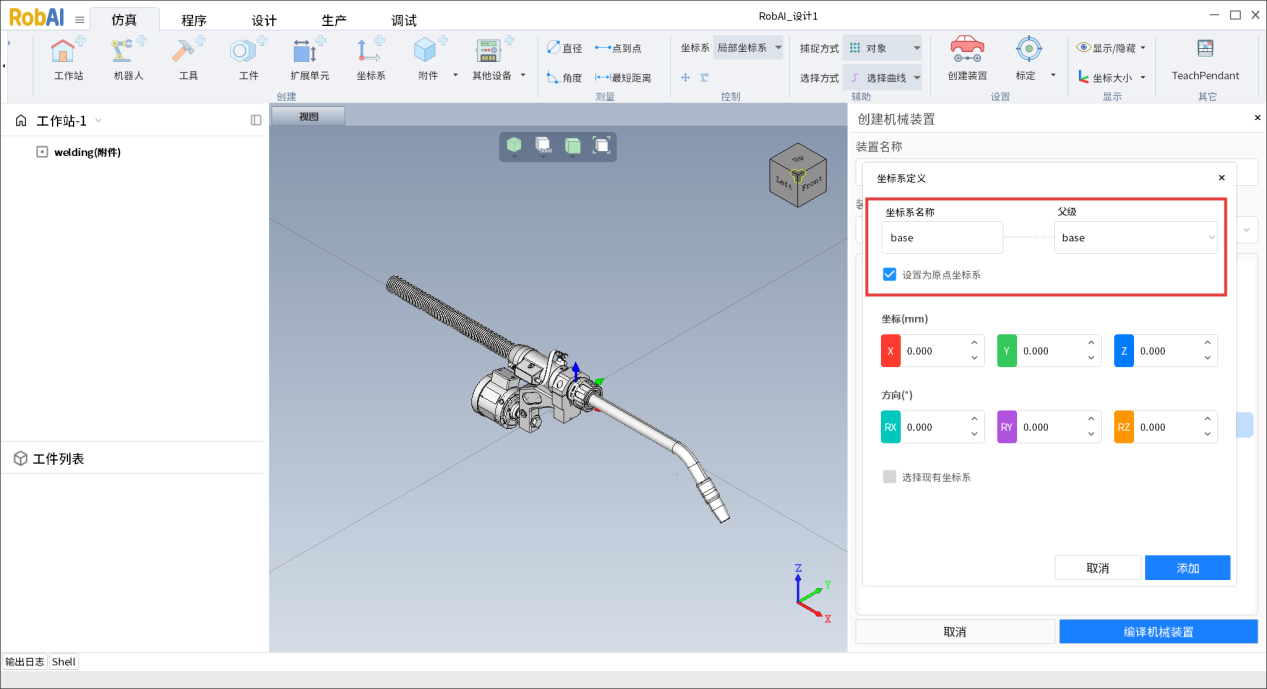
Task: Open the Shell tab
Action: [x=64, y=661]
